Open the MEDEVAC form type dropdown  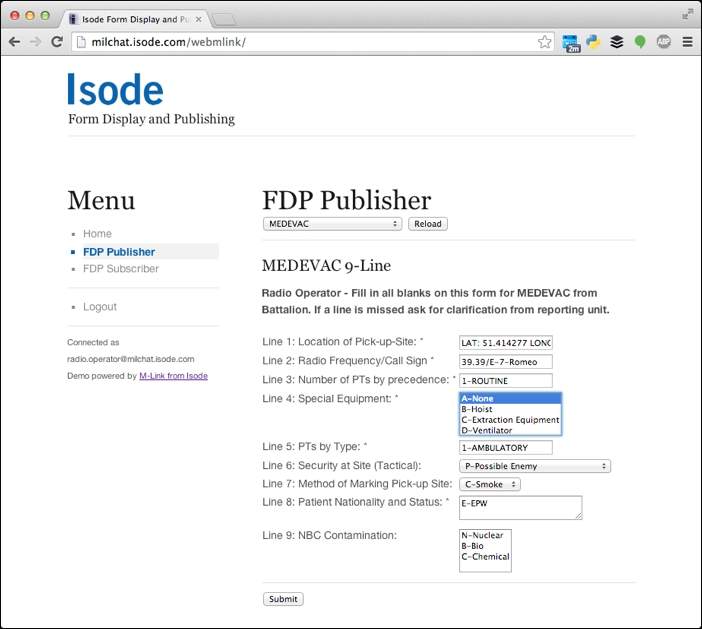pos(332,224)
